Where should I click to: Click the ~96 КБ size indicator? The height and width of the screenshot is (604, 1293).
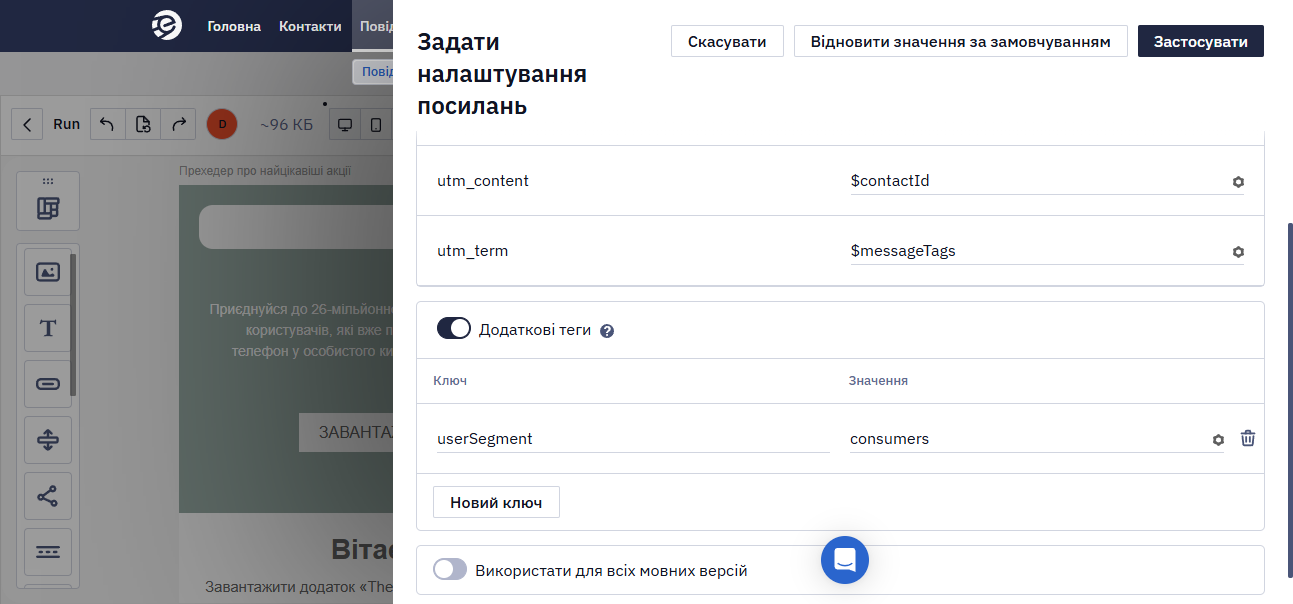tap(287, 125)
